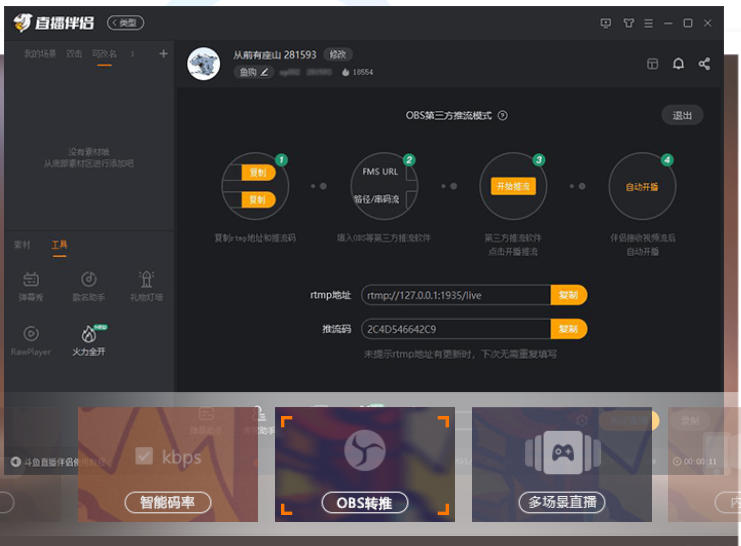The width and height of the screenshot is (741, 546).
Task: Click the flame popularity icon near 18554
Action: (x=345, y=72)
